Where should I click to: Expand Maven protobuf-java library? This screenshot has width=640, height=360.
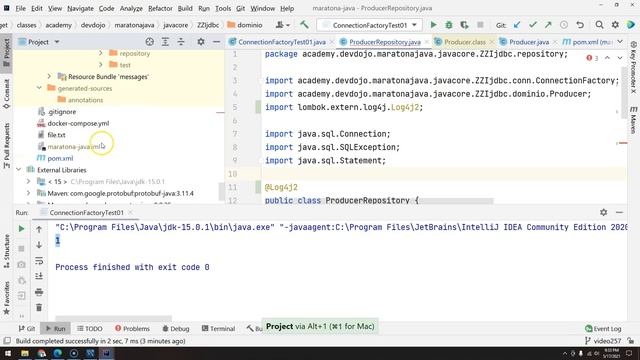29,193
